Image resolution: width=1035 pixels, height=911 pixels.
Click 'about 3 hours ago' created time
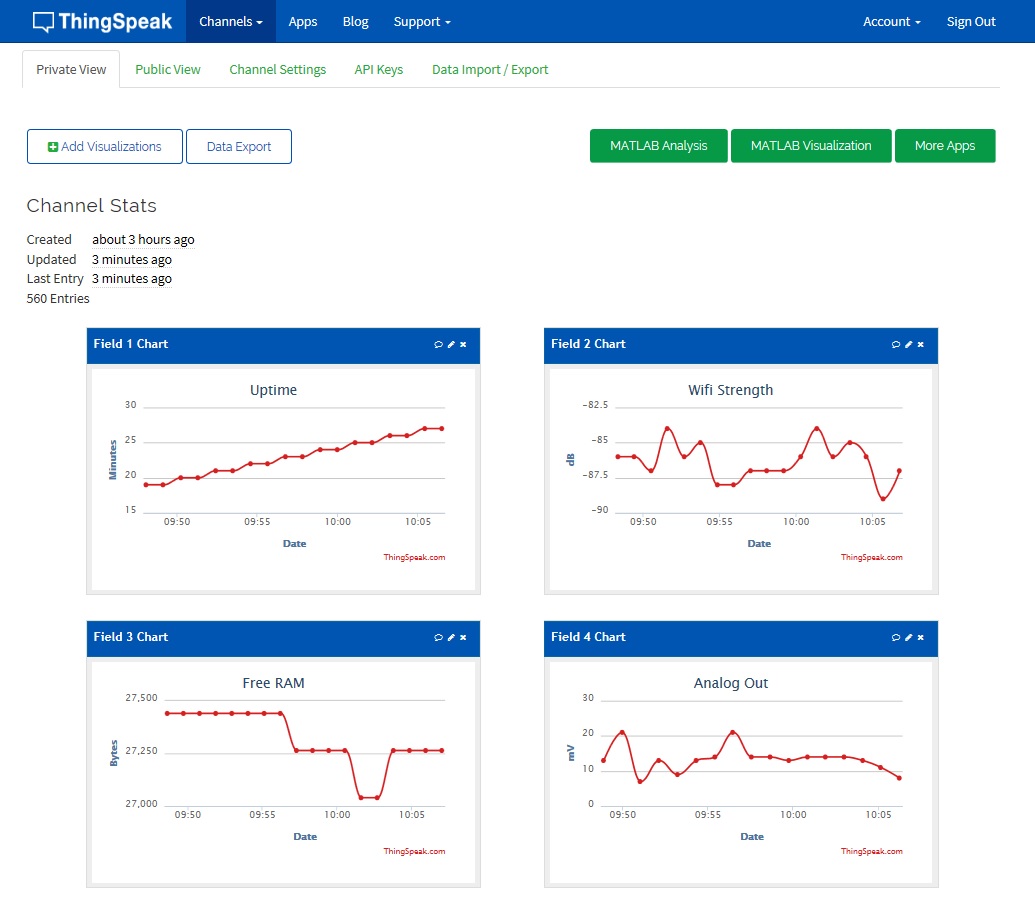pyautogui.click(x=143, y=240)
